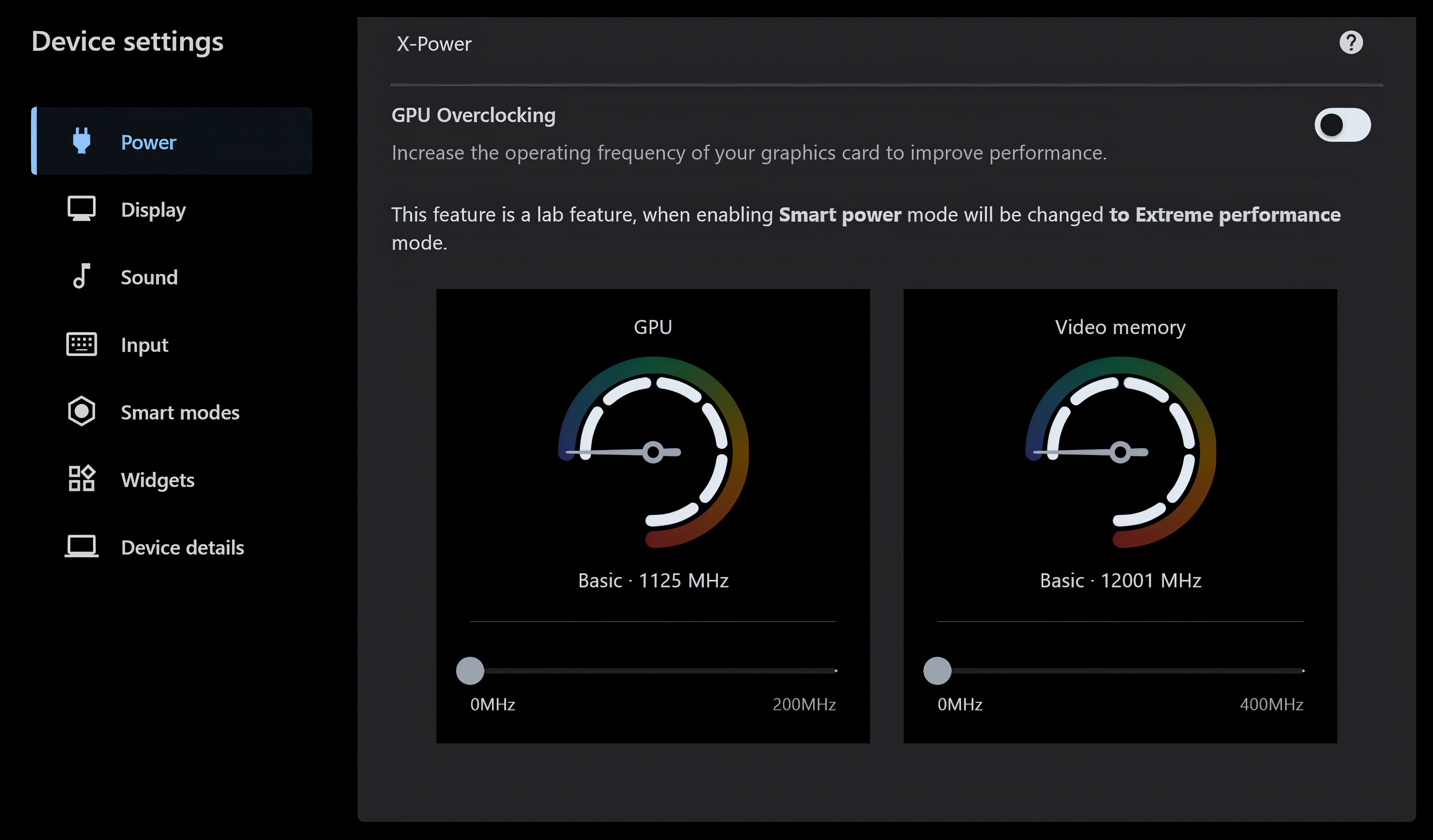Image resolution: width=1433 pixels, height=840 pixels.
Task: Click the Video memory gauge dial
Action: 1121,452
